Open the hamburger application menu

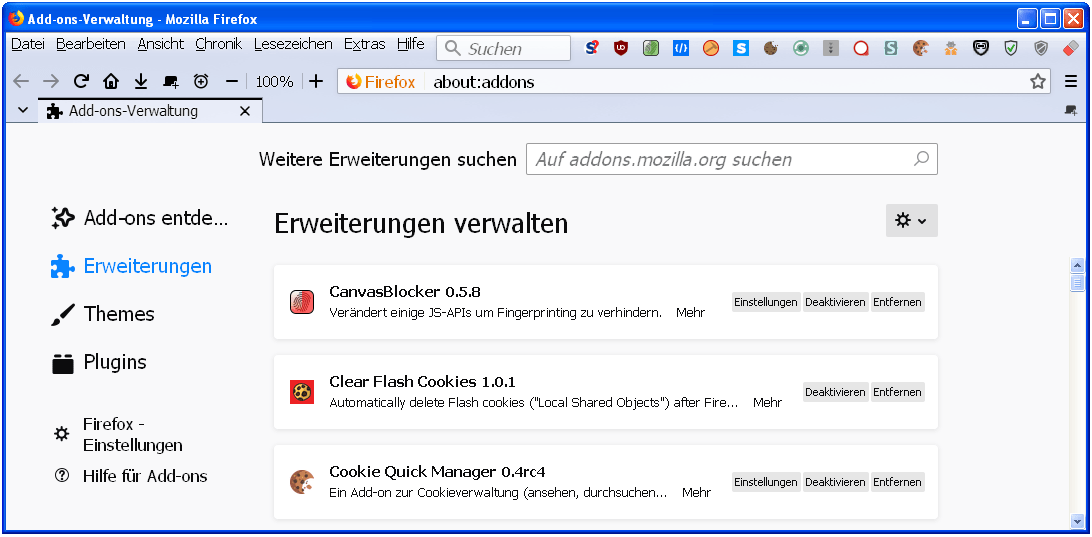coord(1071,81)
